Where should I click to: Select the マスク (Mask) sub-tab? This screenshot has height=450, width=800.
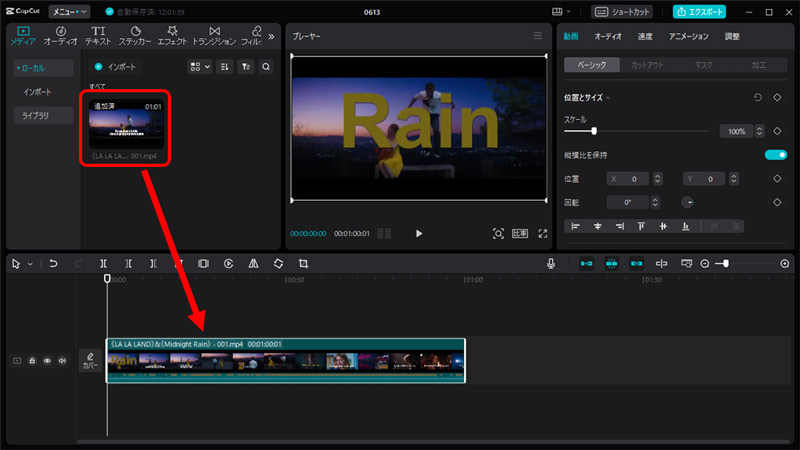(704, 65)
